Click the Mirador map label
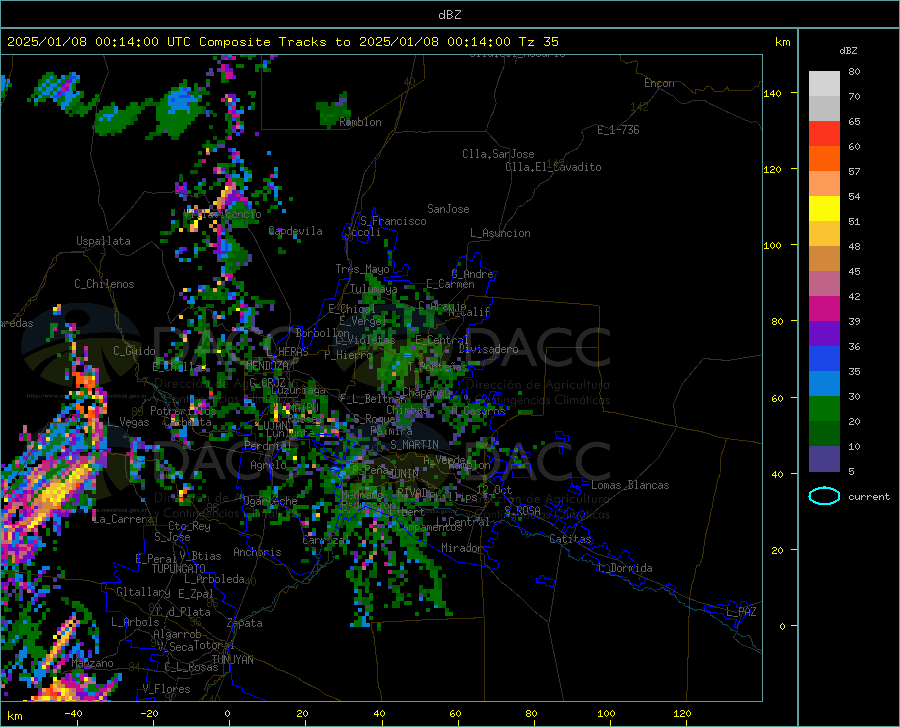 461,548
